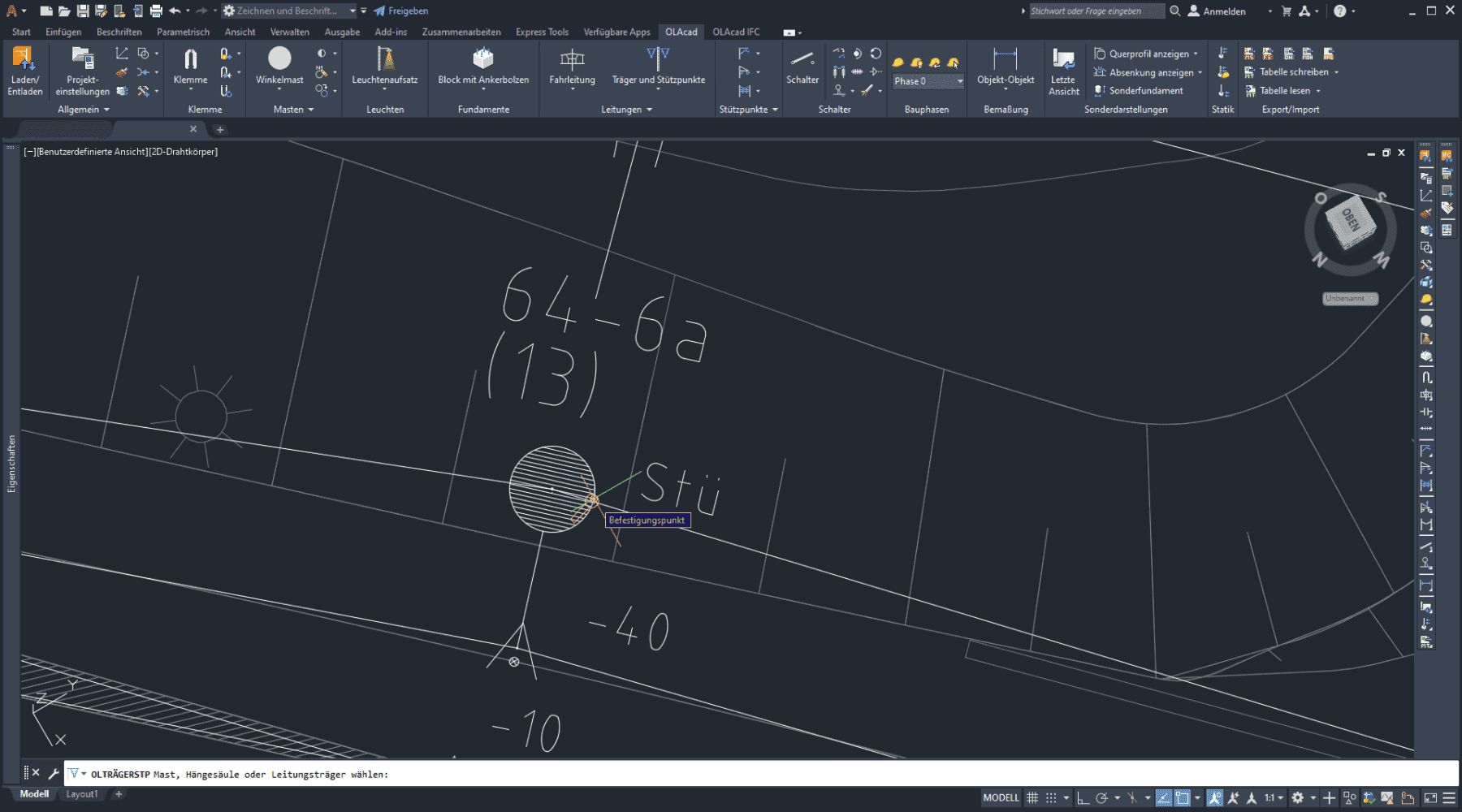Open the Phase 0 dropdown

(959, 81)
